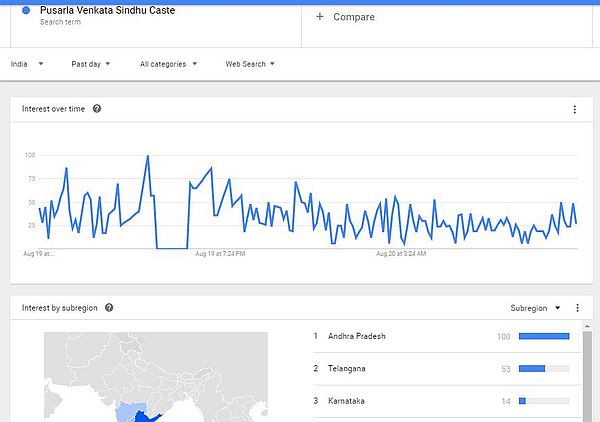Open the India region dropdown

point(27,64)
